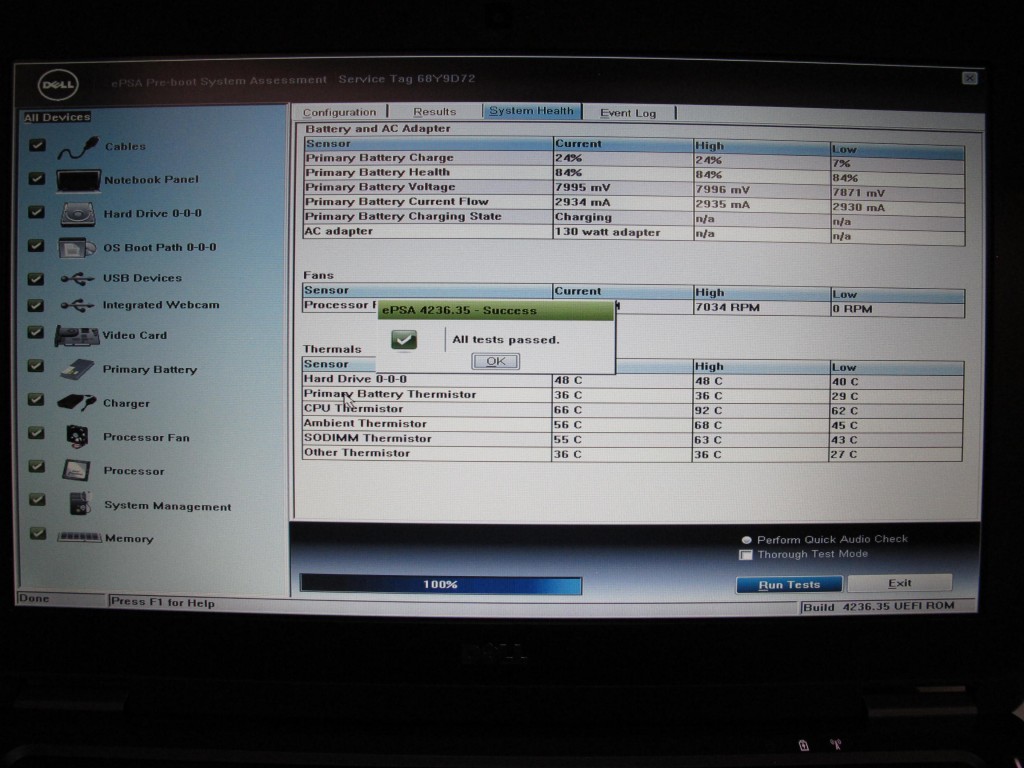This screenshot has height=768, width=1024.
Task: Click the Primary Battery Health row label
Action: (x=377, y=172)
